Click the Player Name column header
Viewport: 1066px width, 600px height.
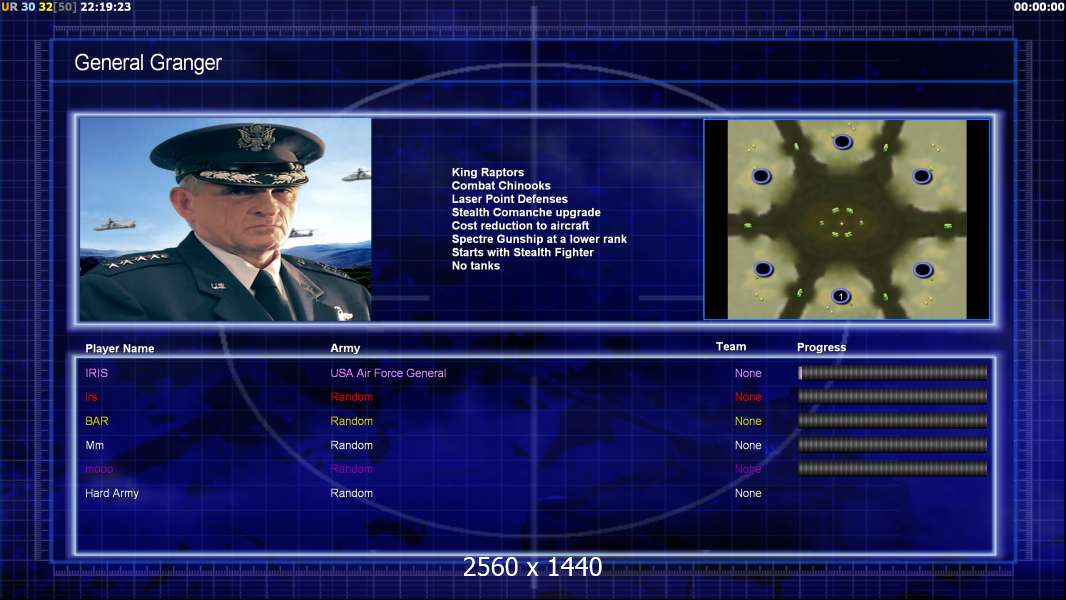click(x=120, y=349)
